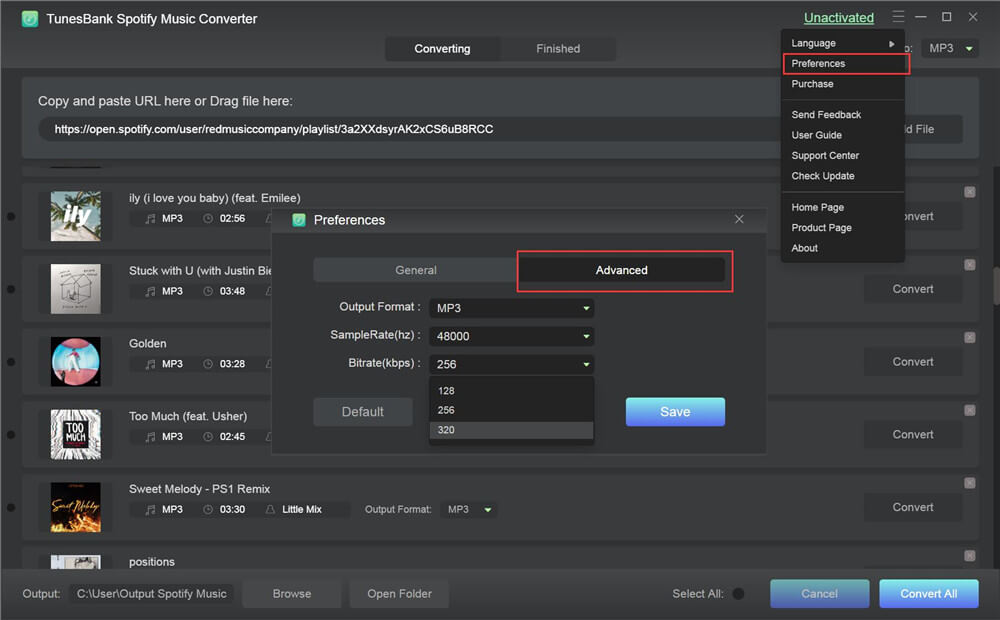Viewport: 1000px width, 620px height.
Task: Remove the Golden track with X icon
Action: click(969, 337)
